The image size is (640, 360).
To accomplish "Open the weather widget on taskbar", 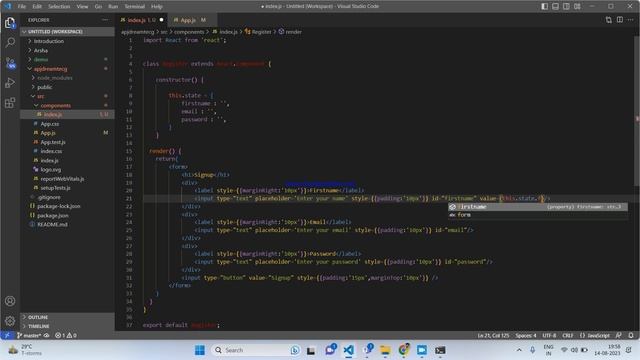I will [25, 350].
